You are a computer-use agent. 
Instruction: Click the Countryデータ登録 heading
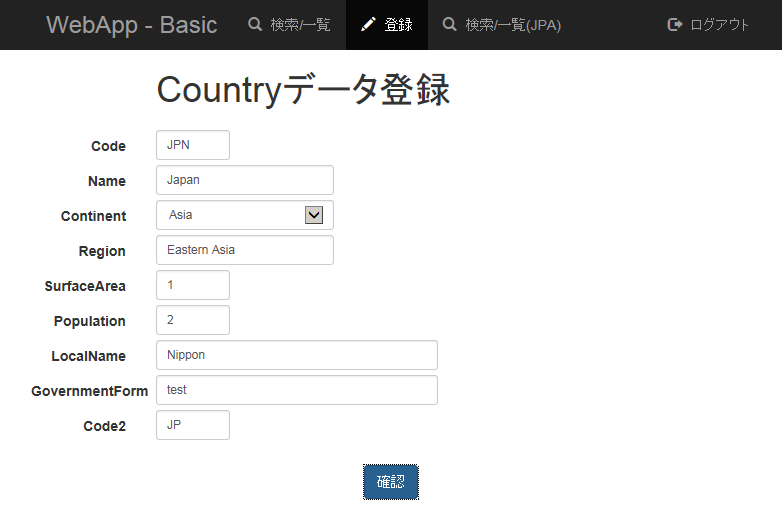pyautogui.click(x=303, y=90)
